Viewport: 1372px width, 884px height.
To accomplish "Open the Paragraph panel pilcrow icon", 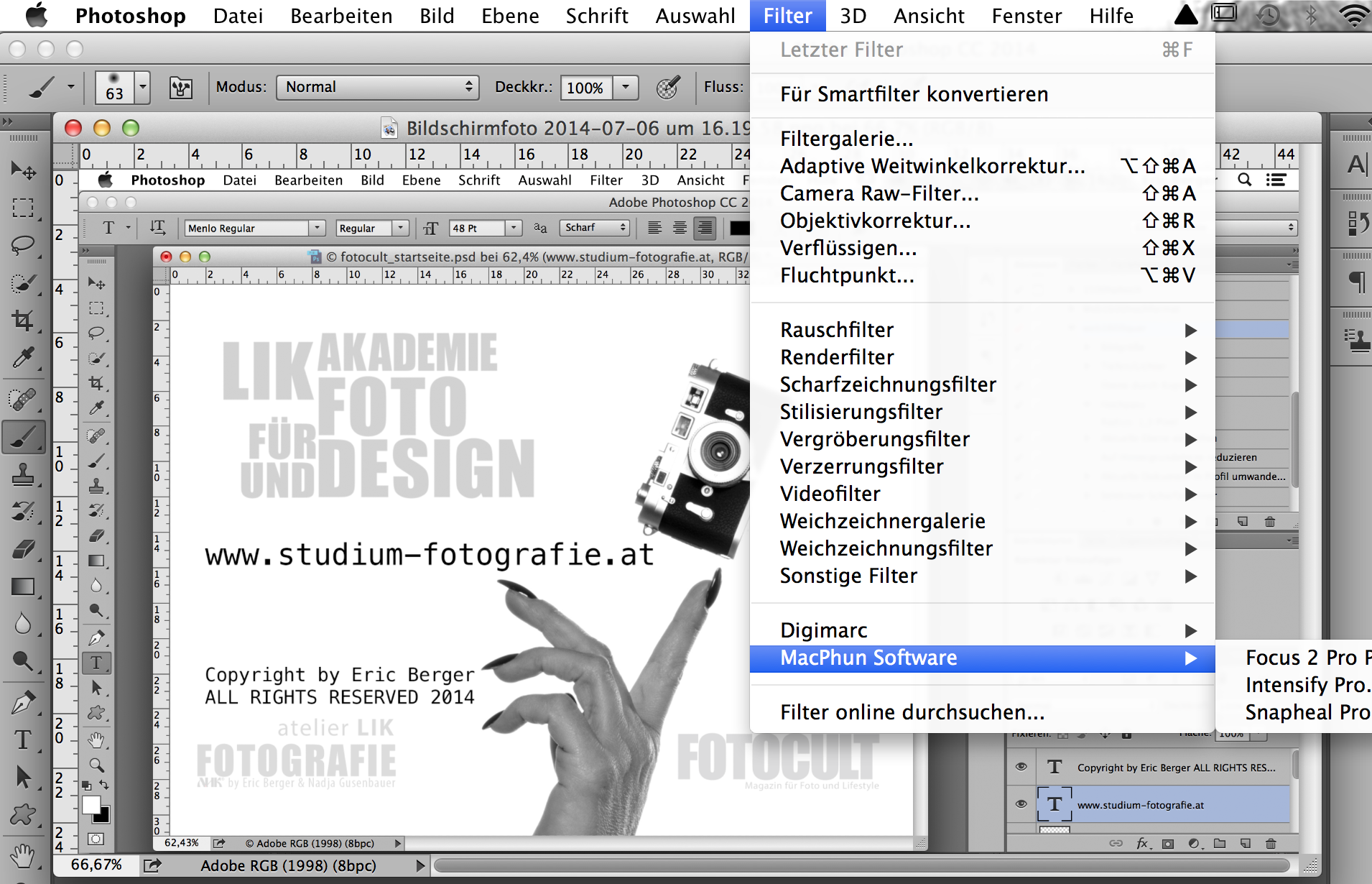I will (1355, 281).
